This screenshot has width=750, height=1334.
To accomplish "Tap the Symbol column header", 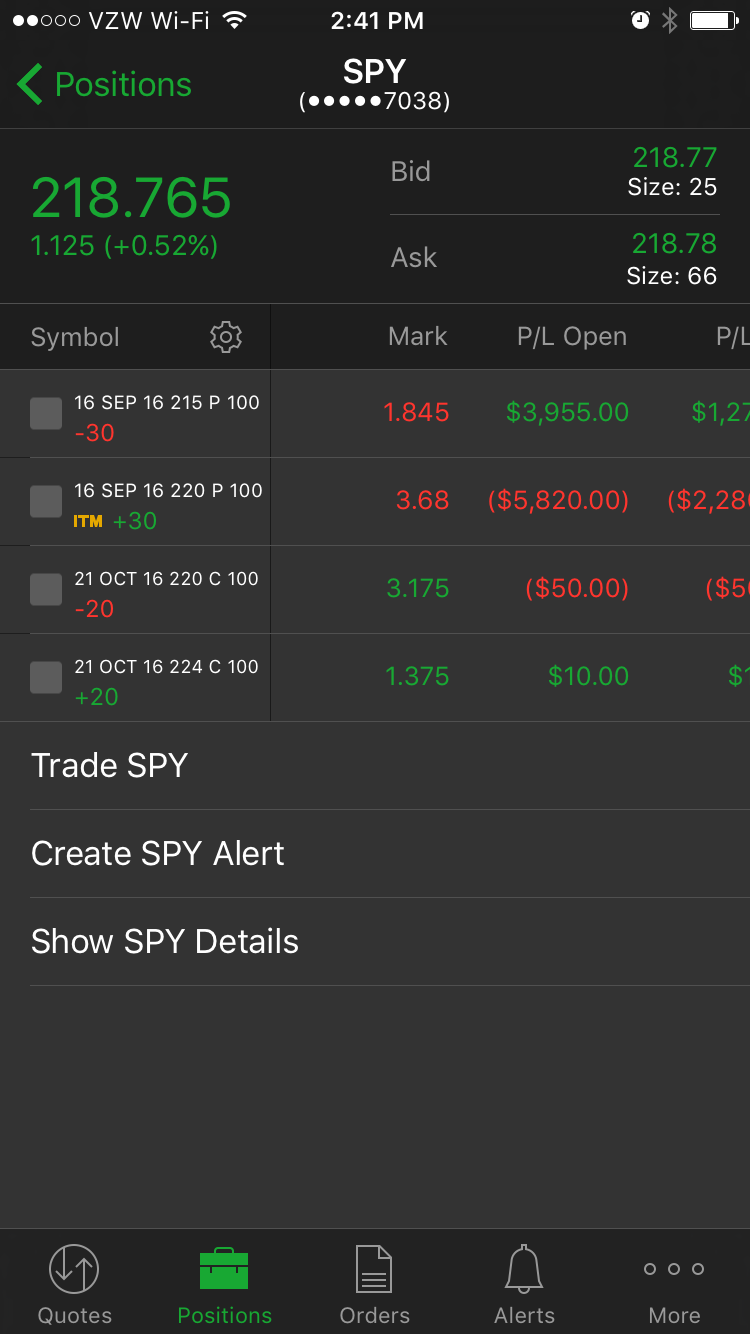I will click(75, 337).
